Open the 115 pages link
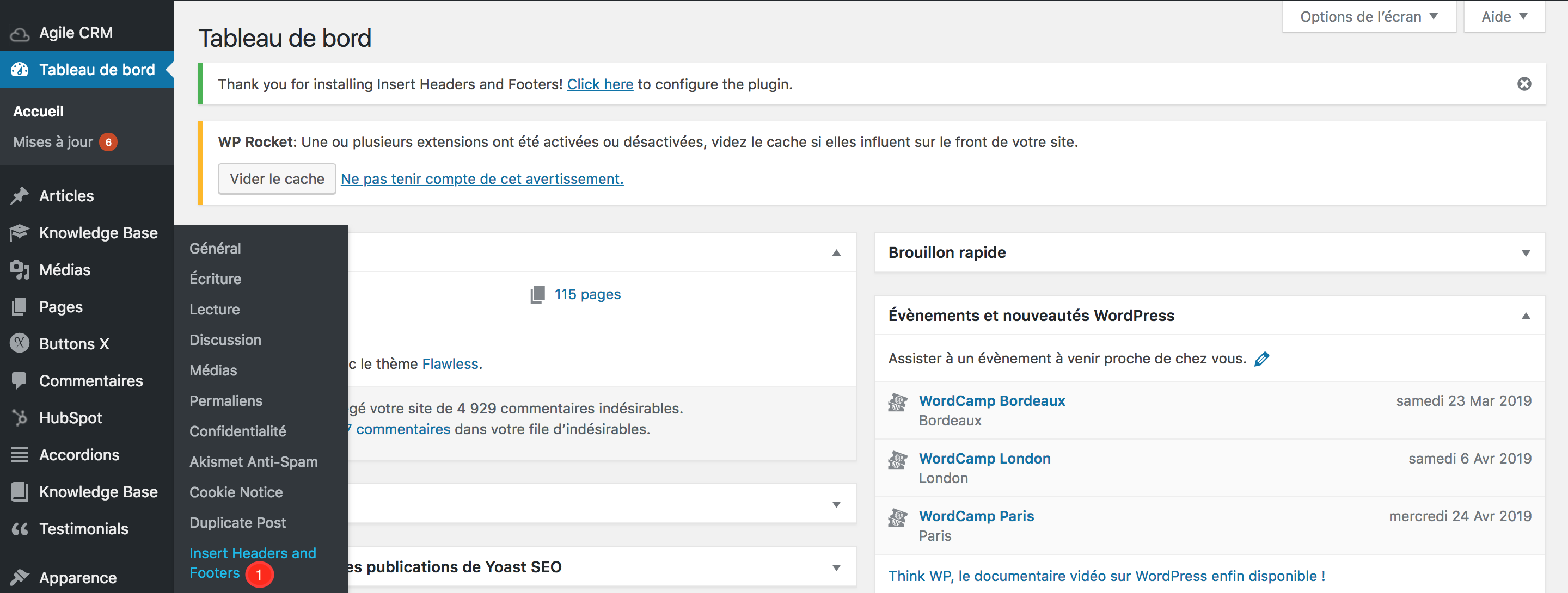Viewport: 1568px width, 593px height. [587, 294]
